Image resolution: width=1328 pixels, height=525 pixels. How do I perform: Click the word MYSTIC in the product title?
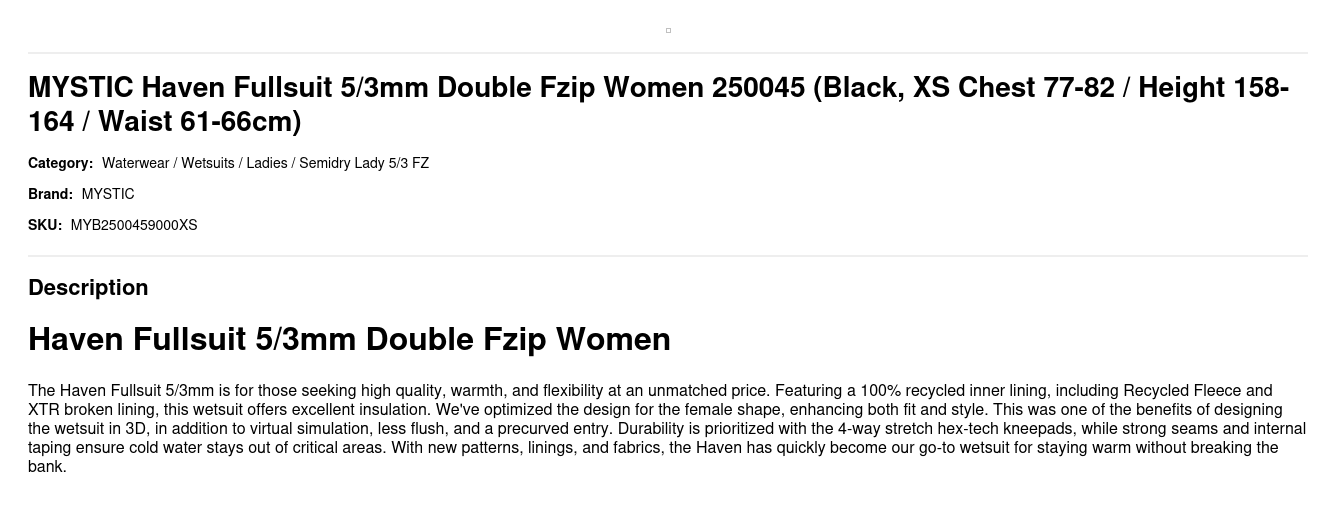pyautogui.click(x=80, y=88)
